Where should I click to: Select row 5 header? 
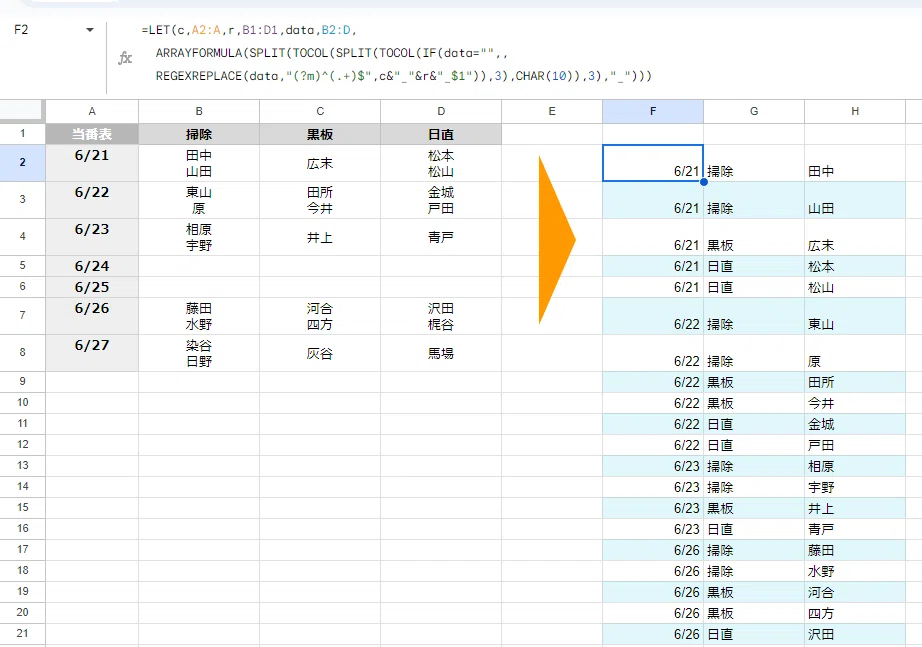coord(22,266)
